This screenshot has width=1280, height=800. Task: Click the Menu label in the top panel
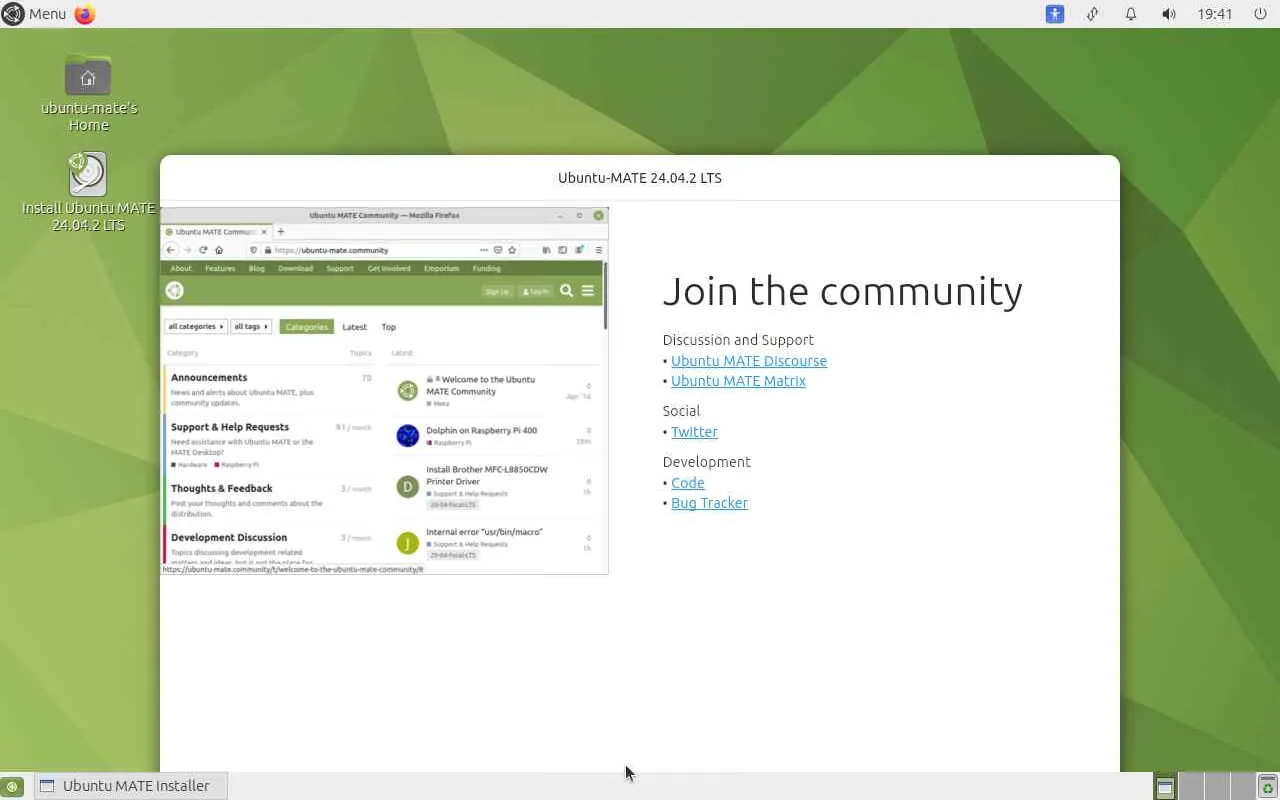47,14
